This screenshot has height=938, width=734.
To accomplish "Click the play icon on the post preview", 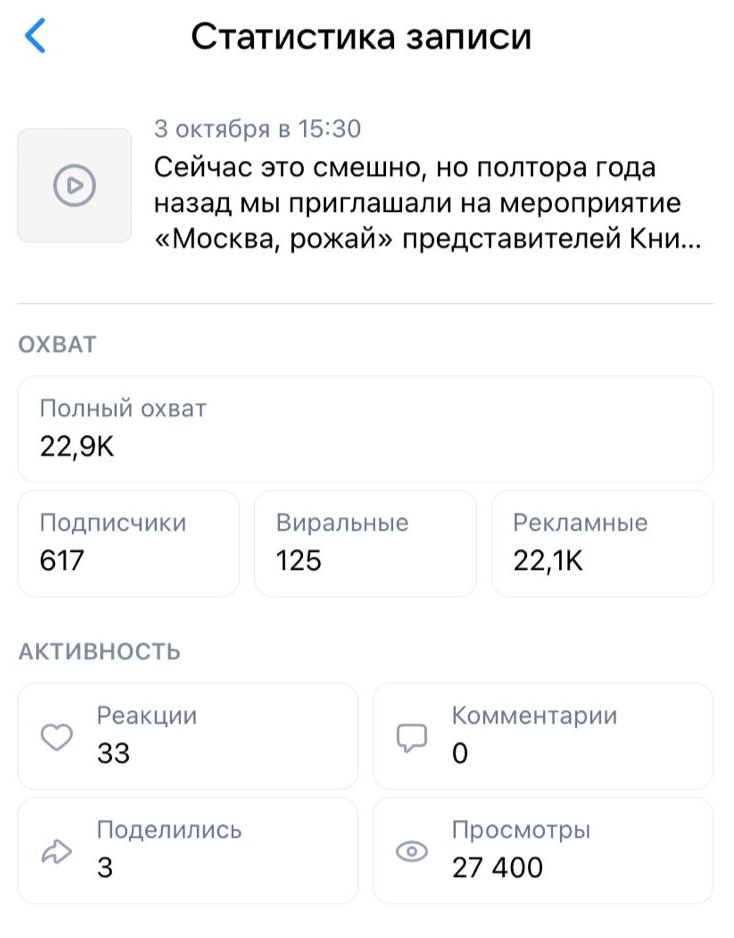I will 75,185.
